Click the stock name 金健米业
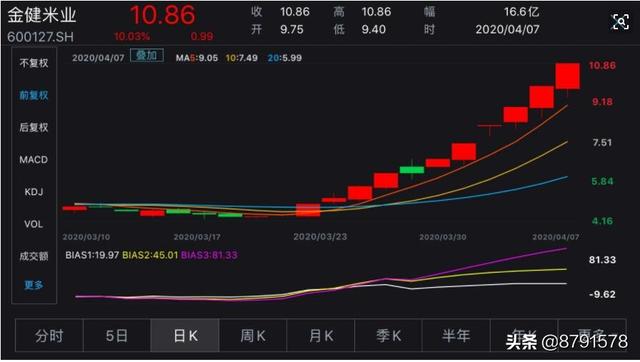 42,15
